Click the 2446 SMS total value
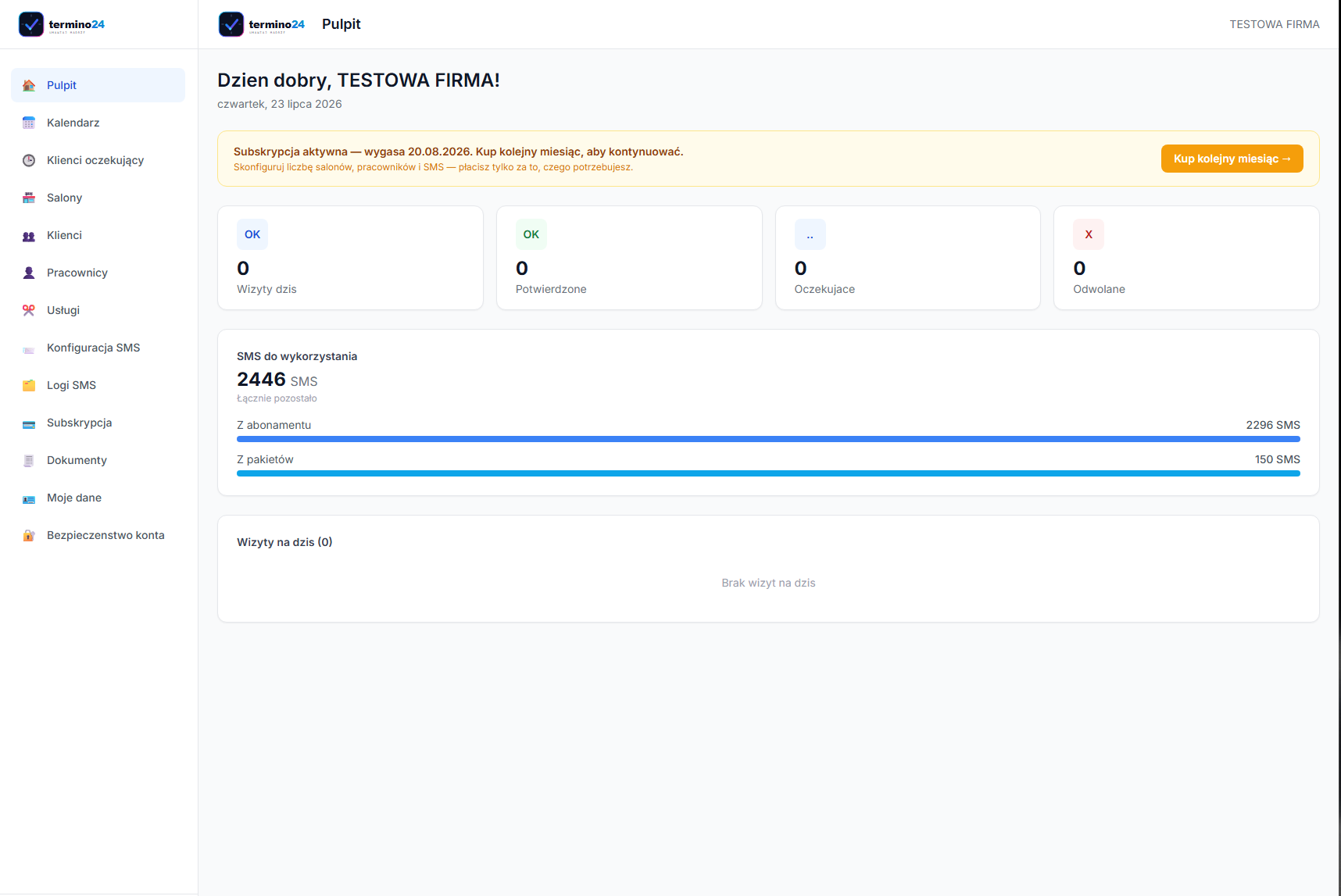1341x896 pixels. [277, 380]
